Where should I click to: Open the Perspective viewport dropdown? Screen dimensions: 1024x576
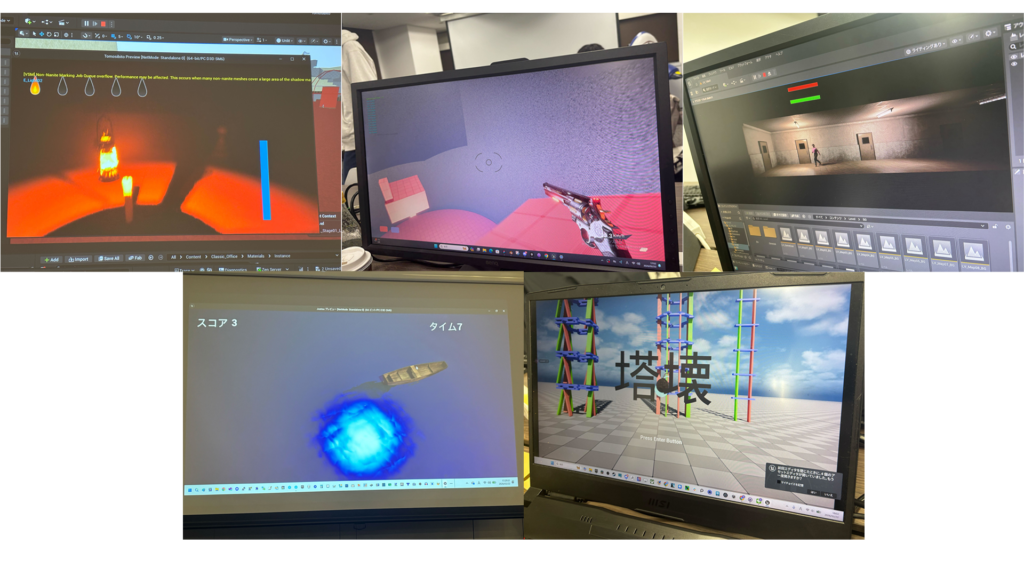(x=235, y=39)
